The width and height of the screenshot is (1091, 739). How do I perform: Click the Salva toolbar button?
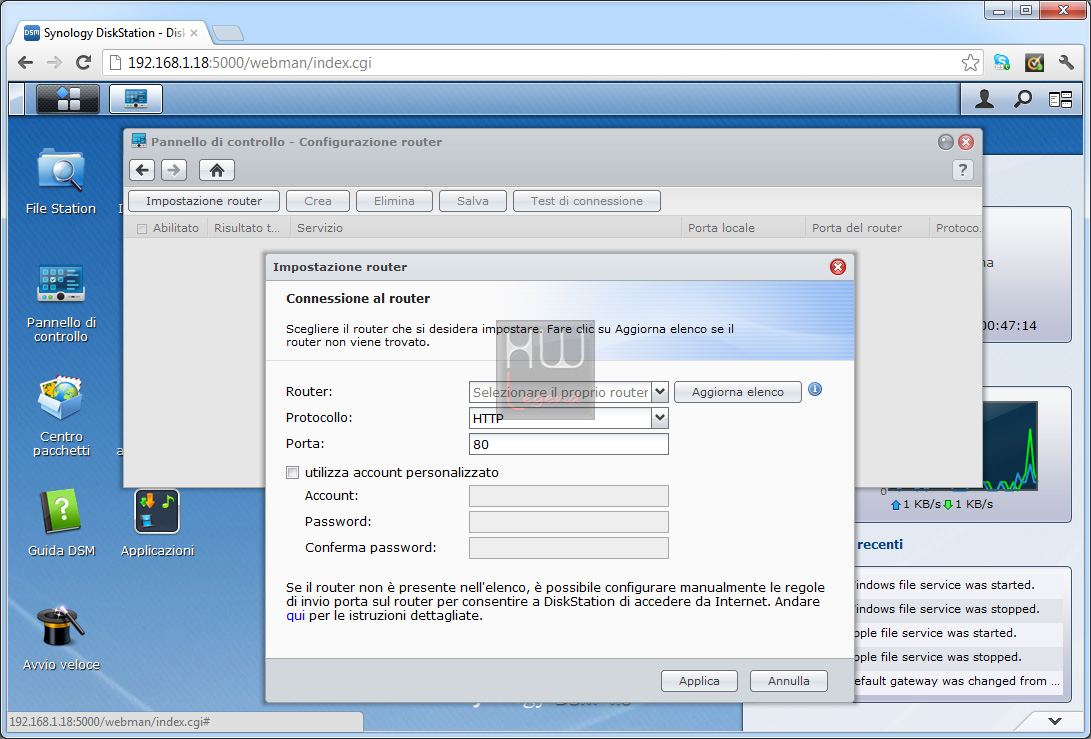472,201
